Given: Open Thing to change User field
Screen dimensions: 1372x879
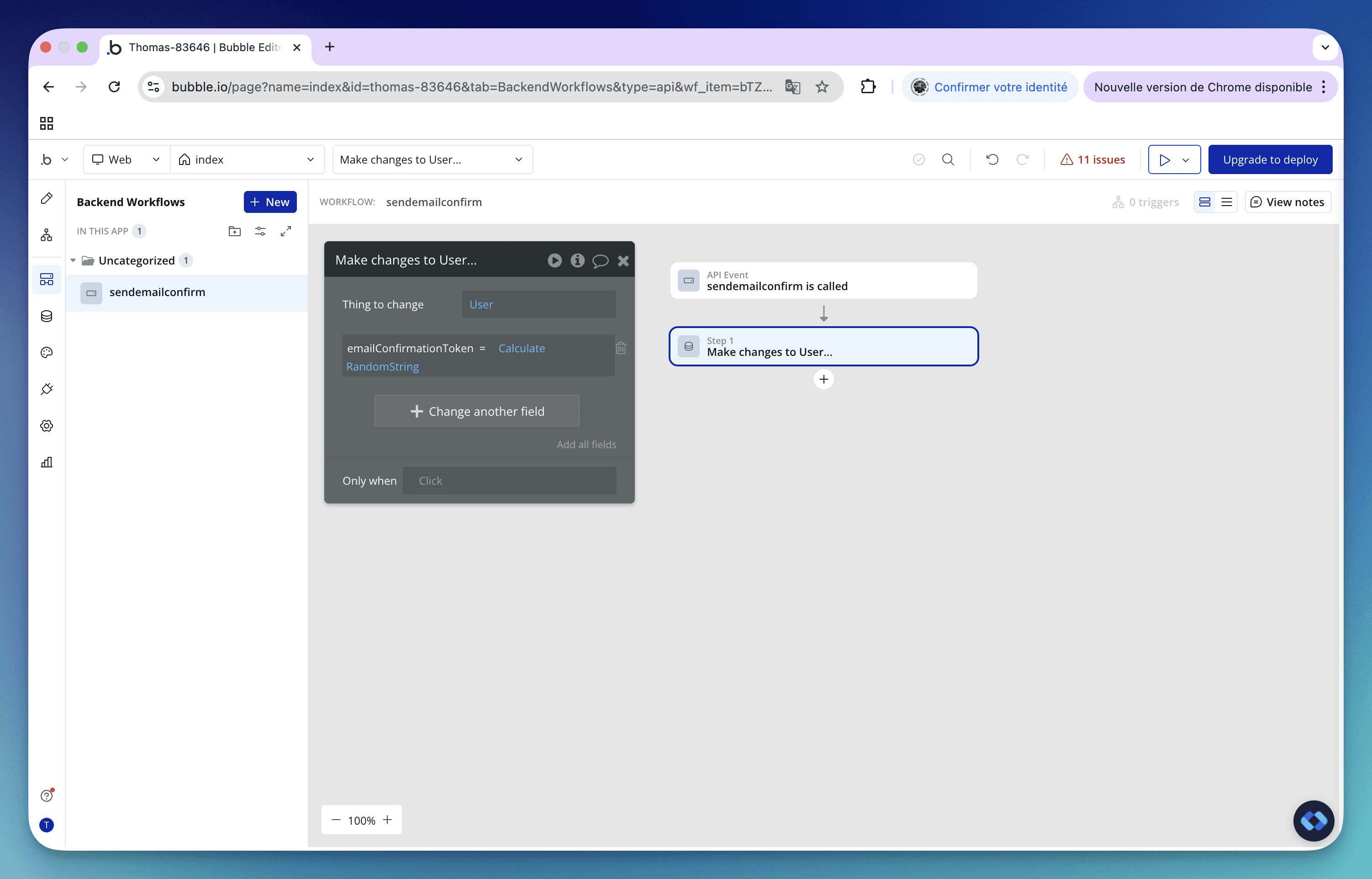Looking at the screenshot, I should [538, 304].
